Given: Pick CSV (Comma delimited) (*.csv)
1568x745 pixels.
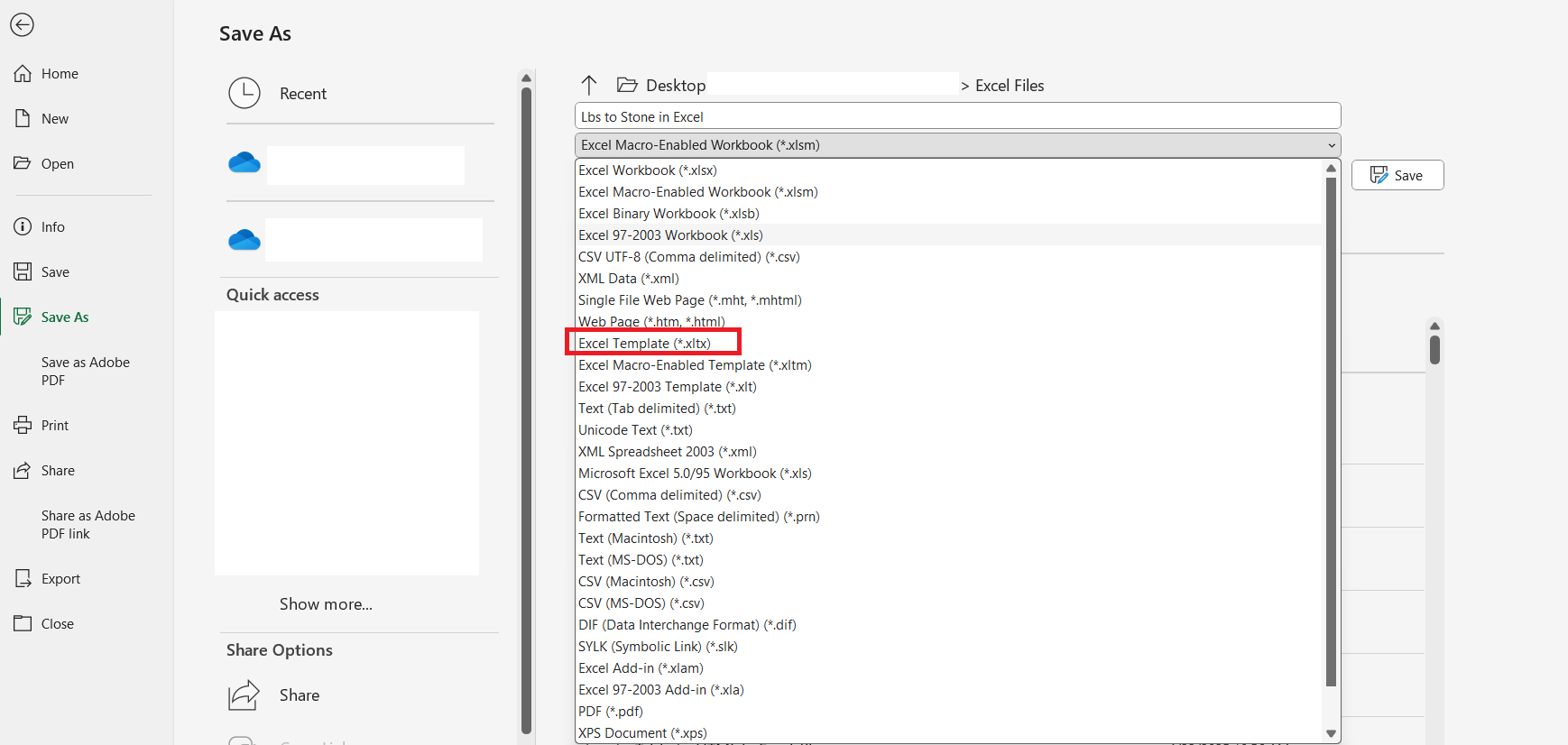Looking at the screenshot, I should pos(949,495).
